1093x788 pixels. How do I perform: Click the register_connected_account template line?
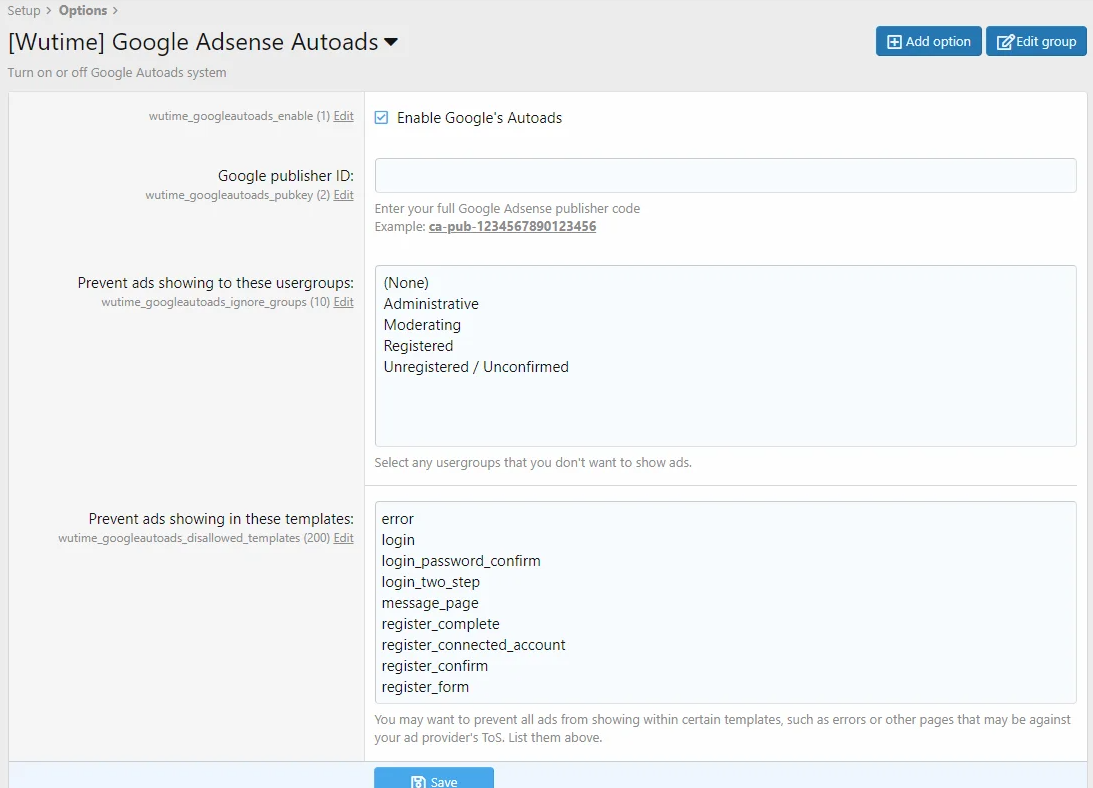[x=473, y=644]
